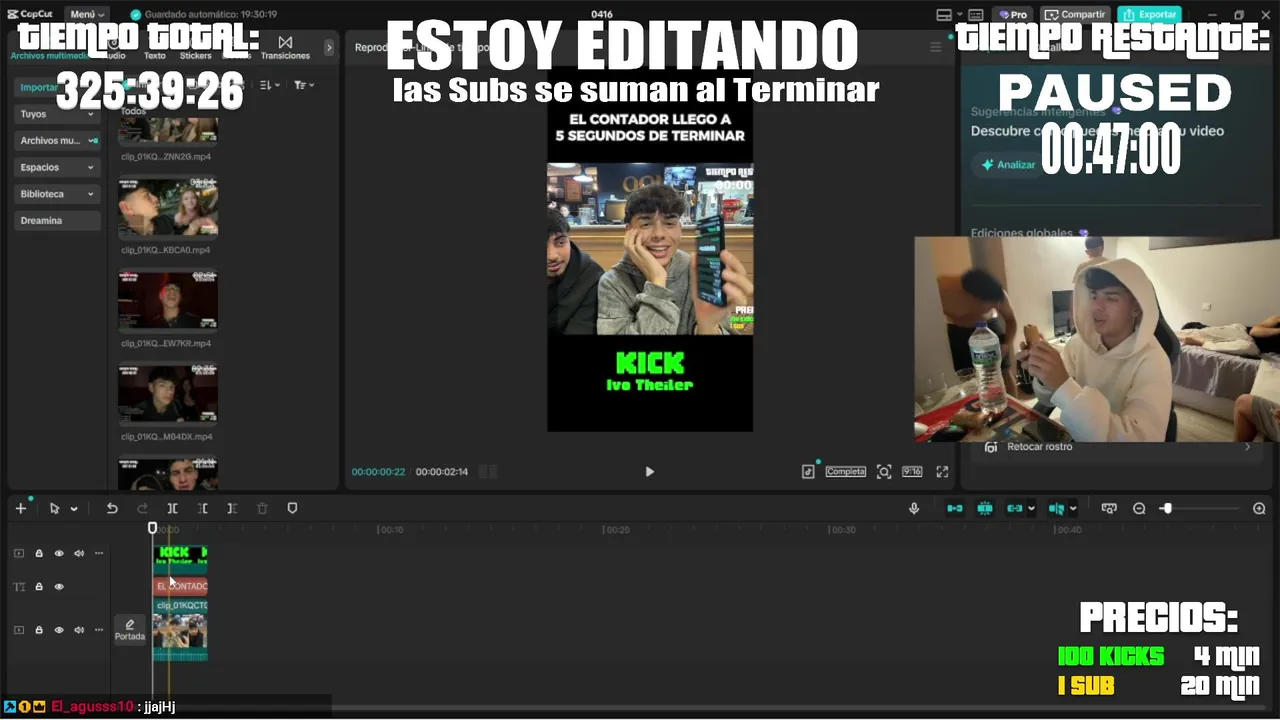The width and height of the screenshot is (1280, 720).
Task: Delete the selected timeline clip
Action: [262, 508]
